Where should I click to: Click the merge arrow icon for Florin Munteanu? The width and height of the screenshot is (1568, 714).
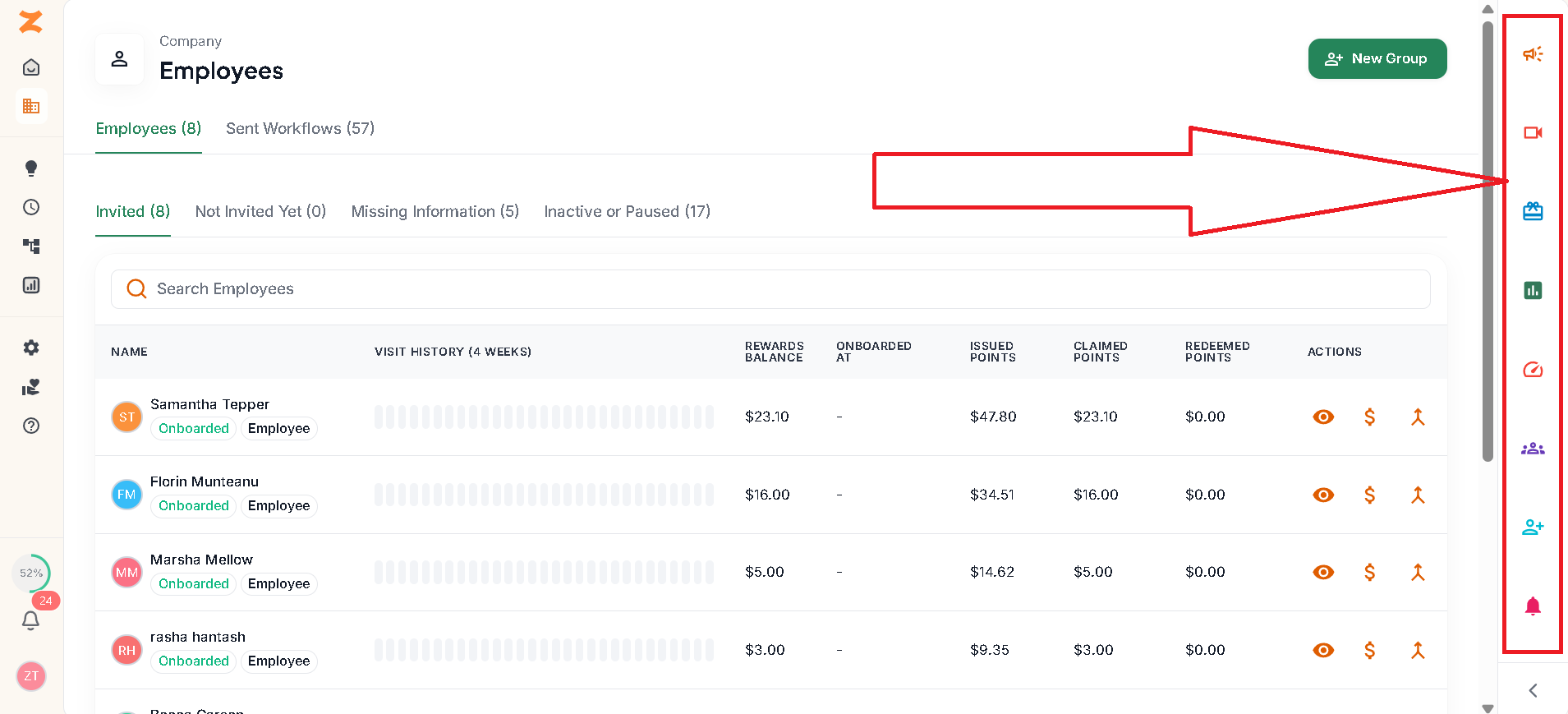pyautogui.click(x=1418, y=495)
